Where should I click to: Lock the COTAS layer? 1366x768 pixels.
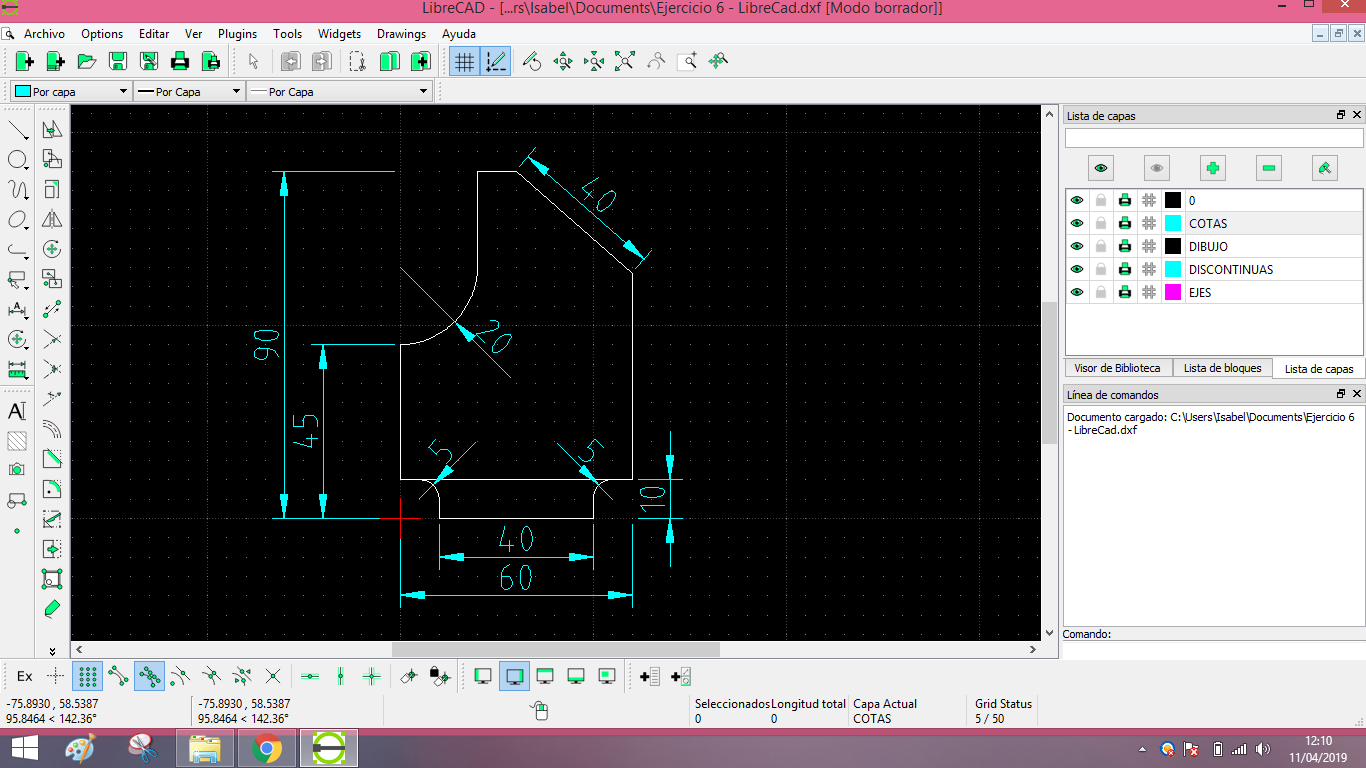click(1101, 222)
